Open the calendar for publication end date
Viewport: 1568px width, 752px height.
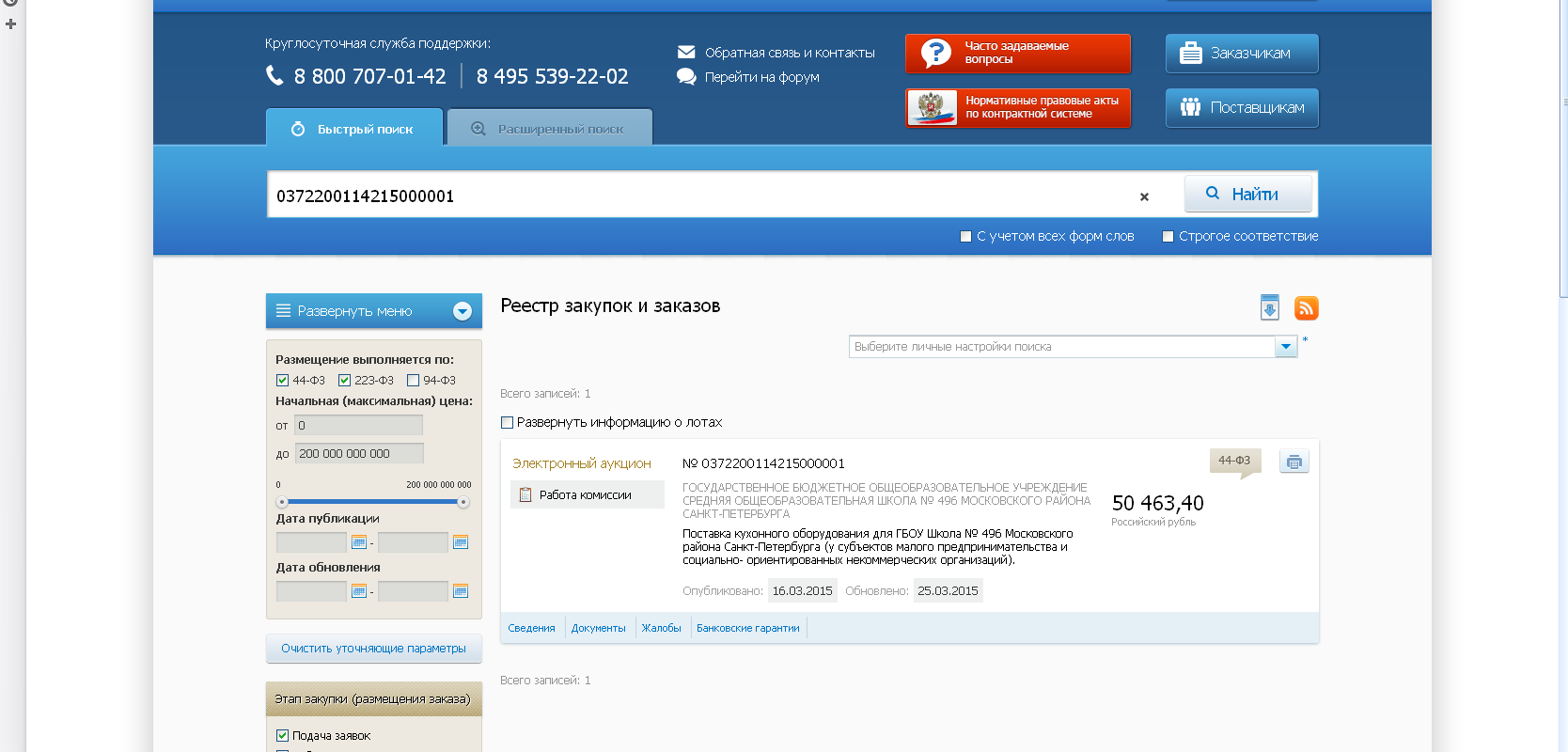click(461, 542)
